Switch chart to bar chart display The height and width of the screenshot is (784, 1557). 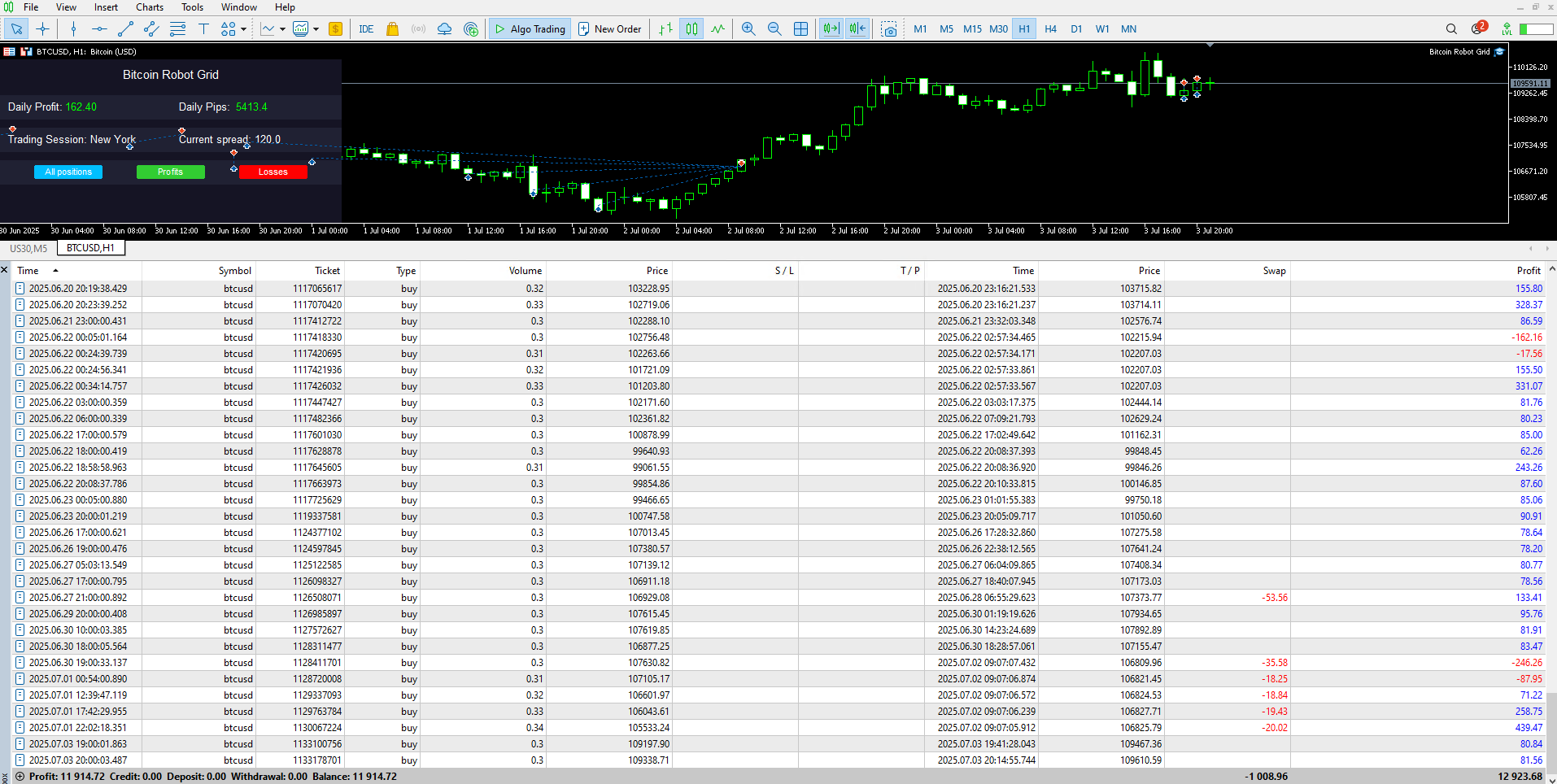[x=665, y=29]
